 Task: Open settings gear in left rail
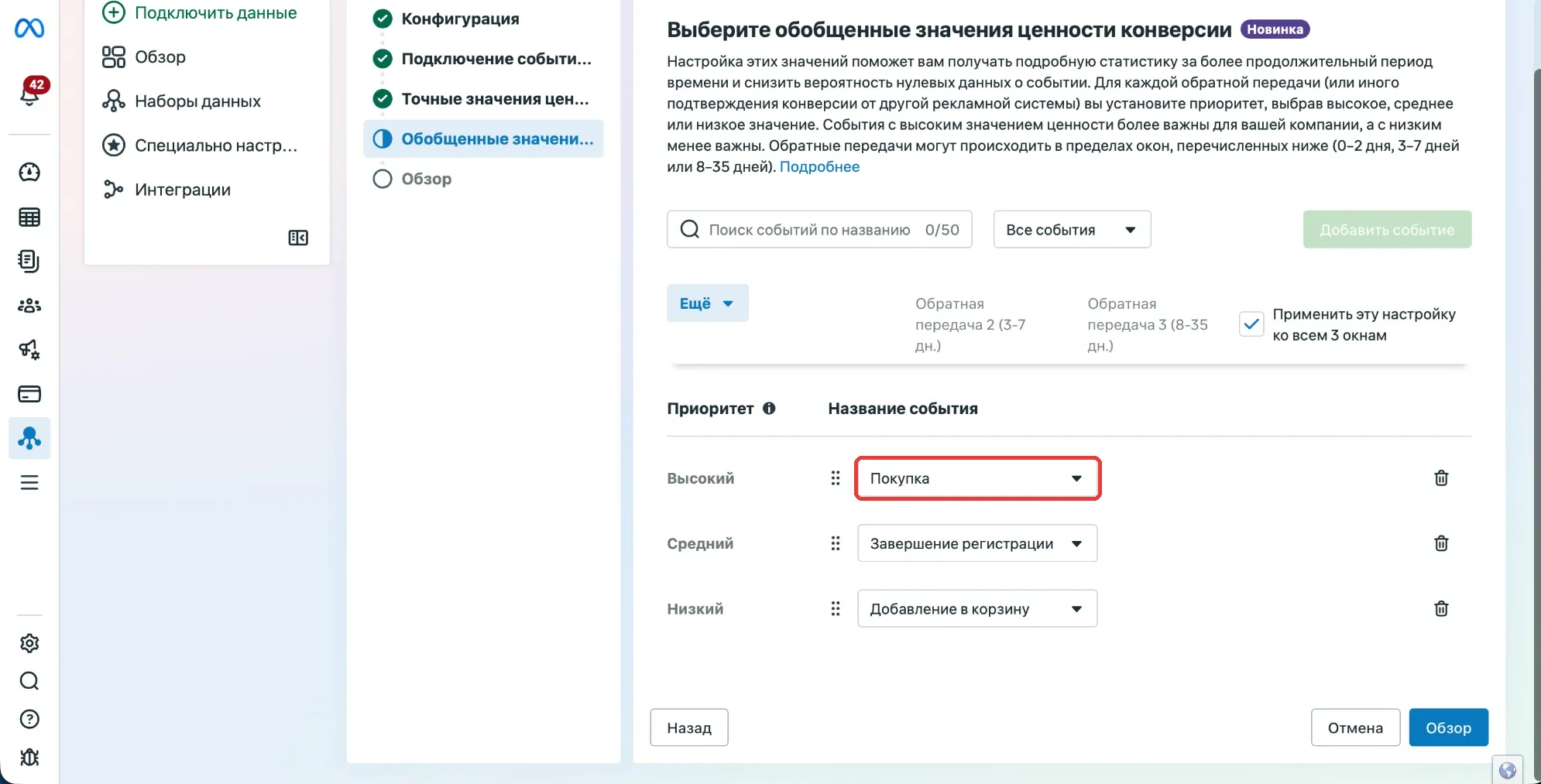pyautogui.click(x=29, y=643)
